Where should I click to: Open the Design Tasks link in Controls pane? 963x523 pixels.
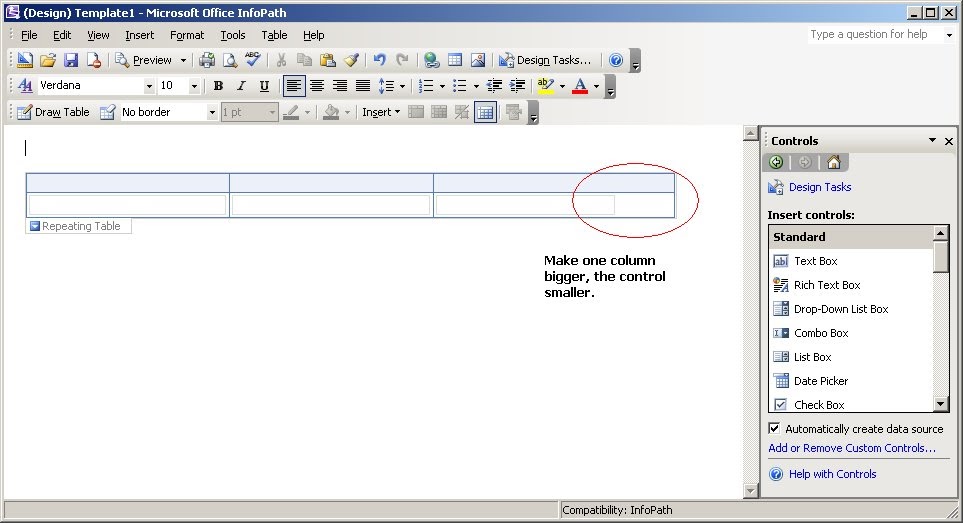point(819,187)
